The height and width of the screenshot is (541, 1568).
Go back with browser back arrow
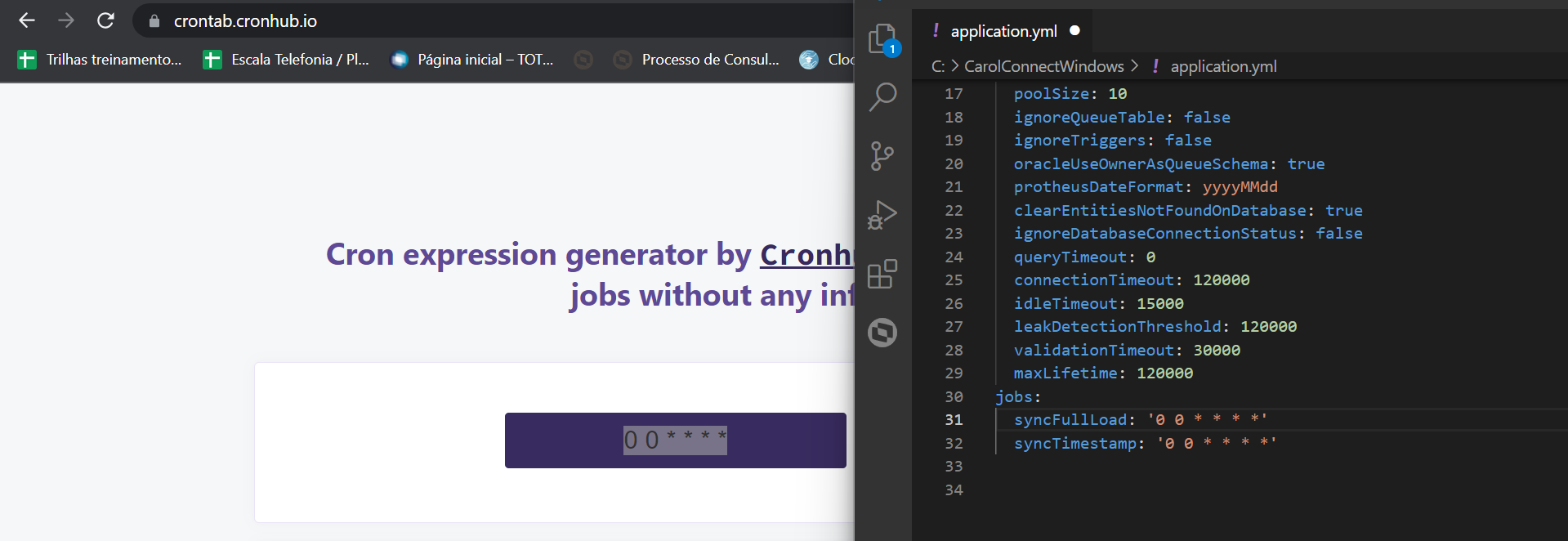point(27,20)
